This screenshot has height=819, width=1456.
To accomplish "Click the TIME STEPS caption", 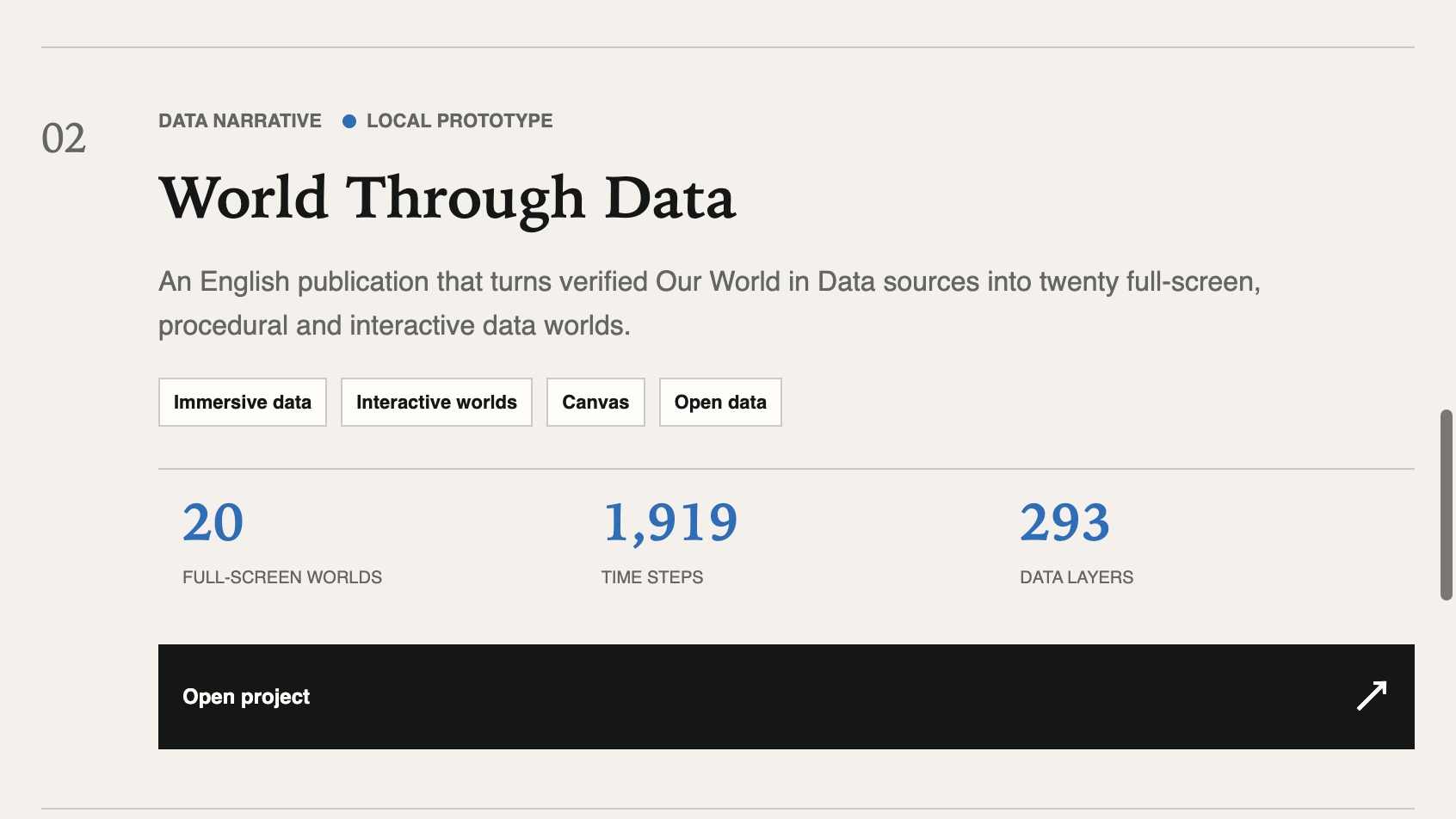I will point(652,577).
